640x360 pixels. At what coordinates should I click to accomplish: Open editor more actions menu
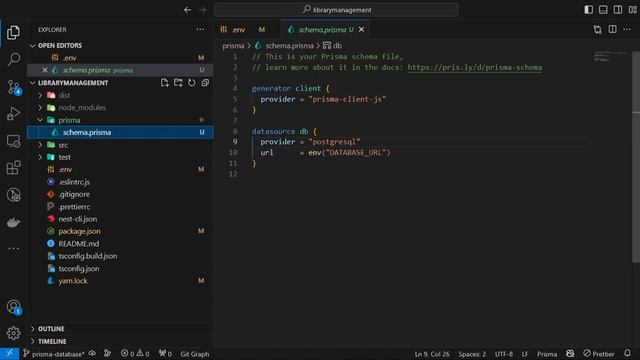pos(627,29)
